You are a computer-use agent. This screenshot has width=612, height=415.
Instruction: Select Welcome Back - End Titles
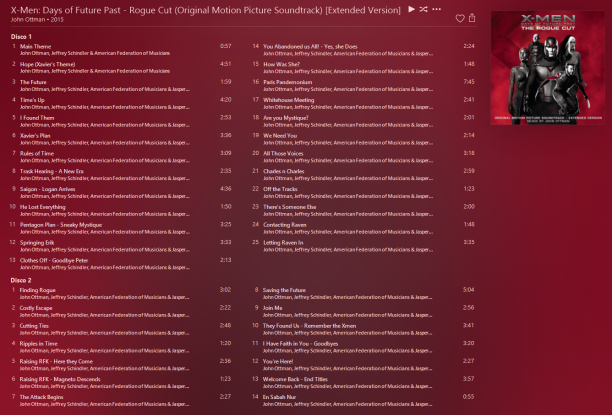pyautogui.click(x=295, y=379)
